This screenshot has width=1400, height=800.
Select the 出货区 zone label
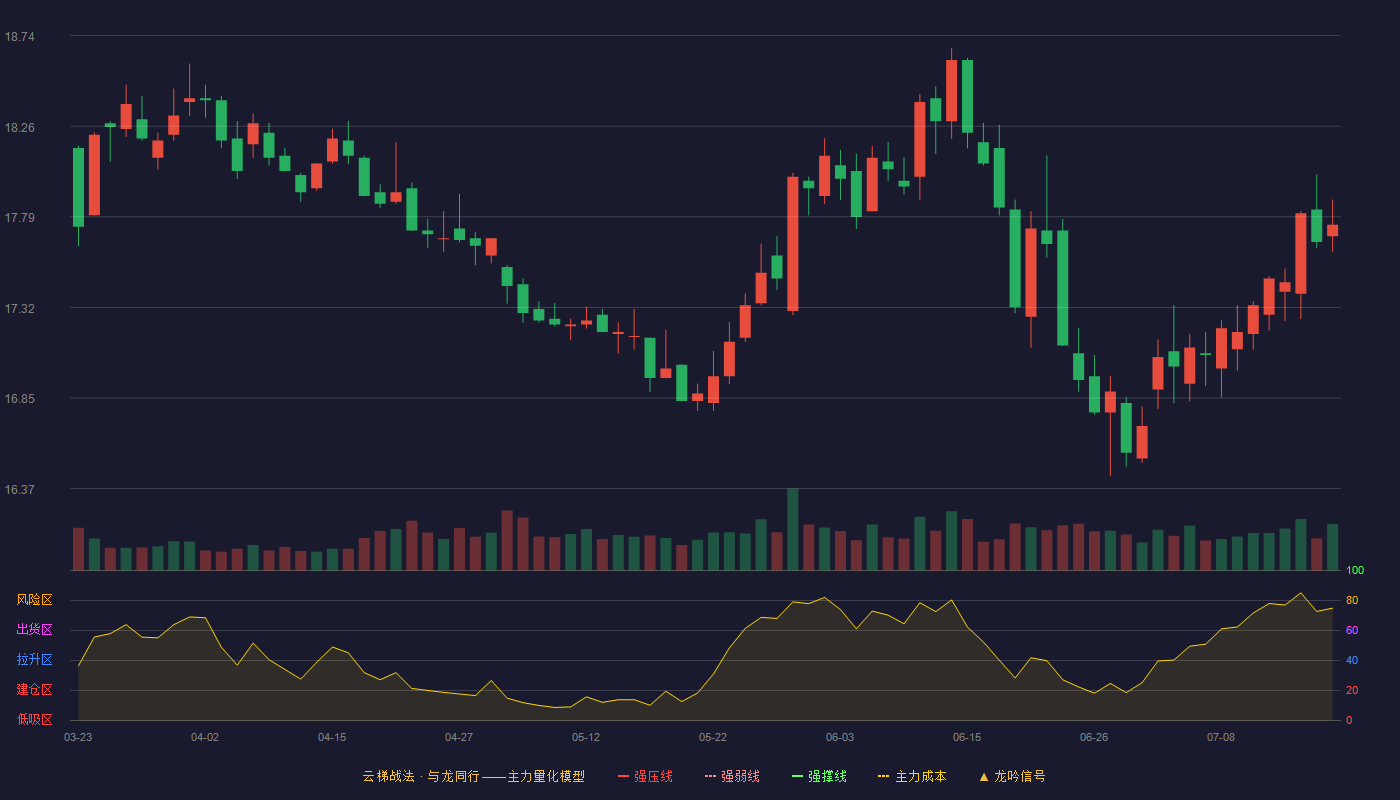coord(34,630)
